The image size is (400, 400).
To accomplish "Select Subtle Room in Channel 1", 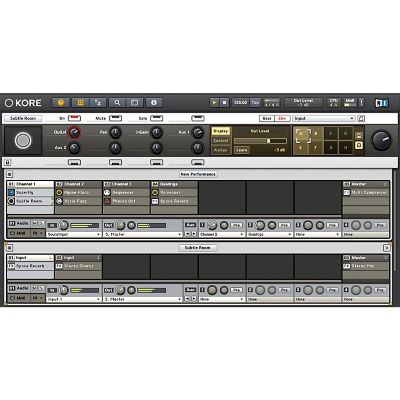I will point(30,201).
